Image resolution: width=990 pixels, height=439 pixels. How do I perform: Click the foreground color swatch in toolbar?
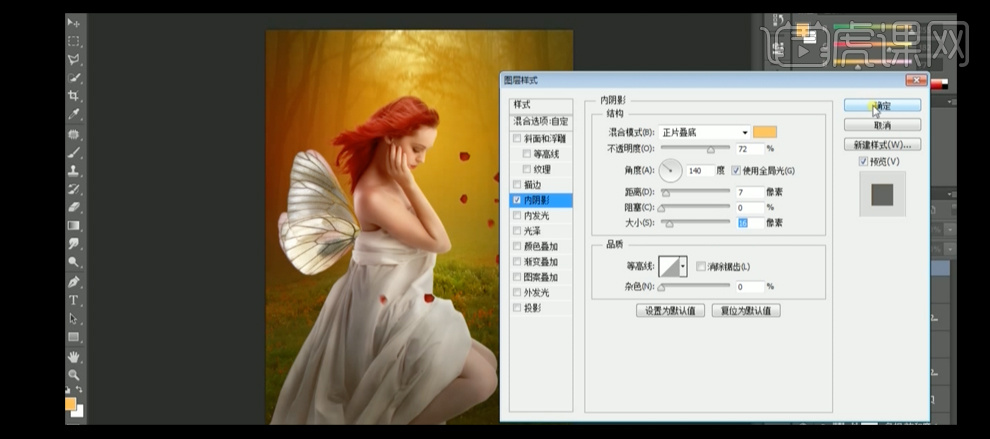tap(70, 404)
